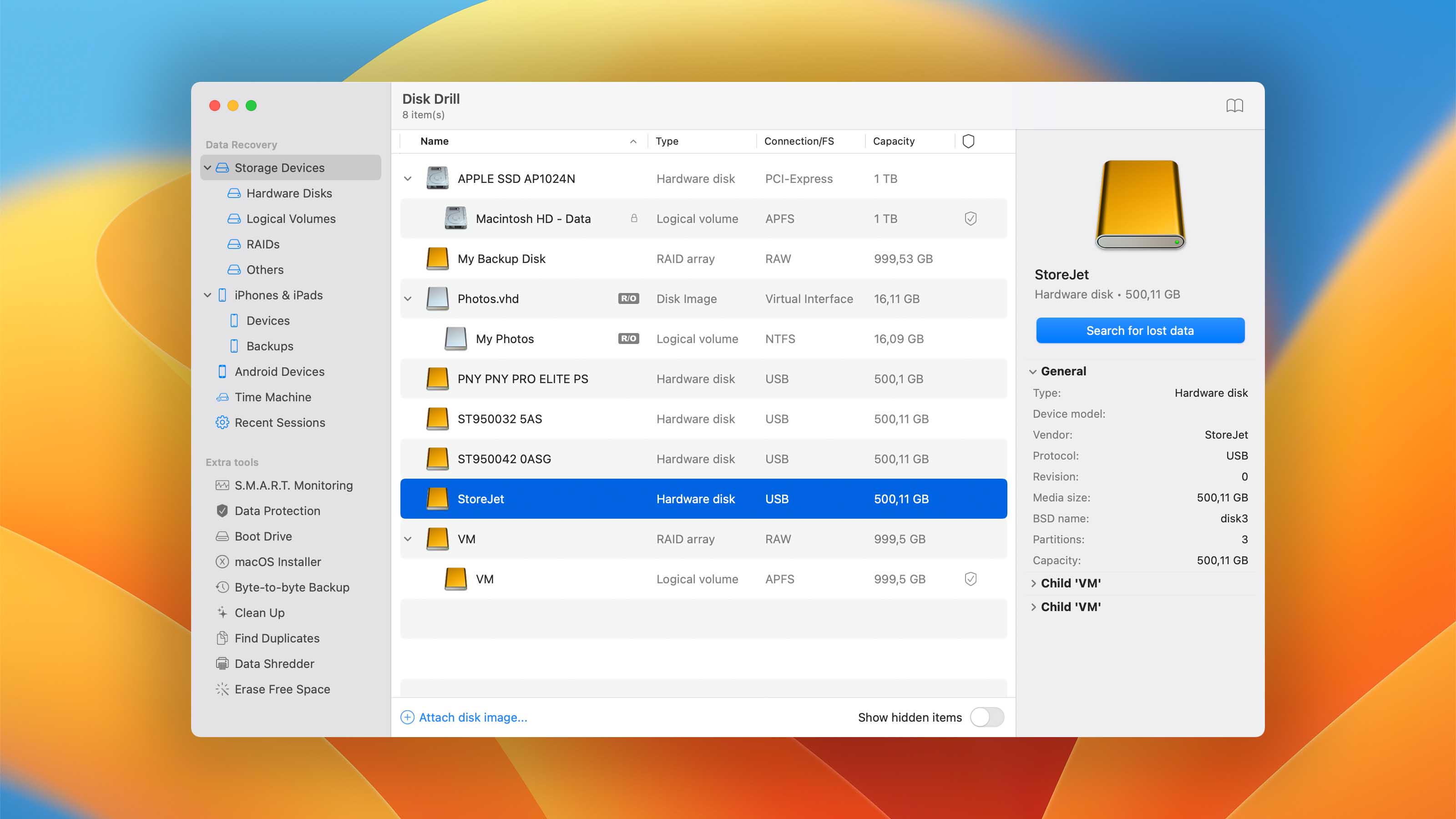Open the help book icon
This screenshot has width=1456, height=819.
[x=1234, y=106]
